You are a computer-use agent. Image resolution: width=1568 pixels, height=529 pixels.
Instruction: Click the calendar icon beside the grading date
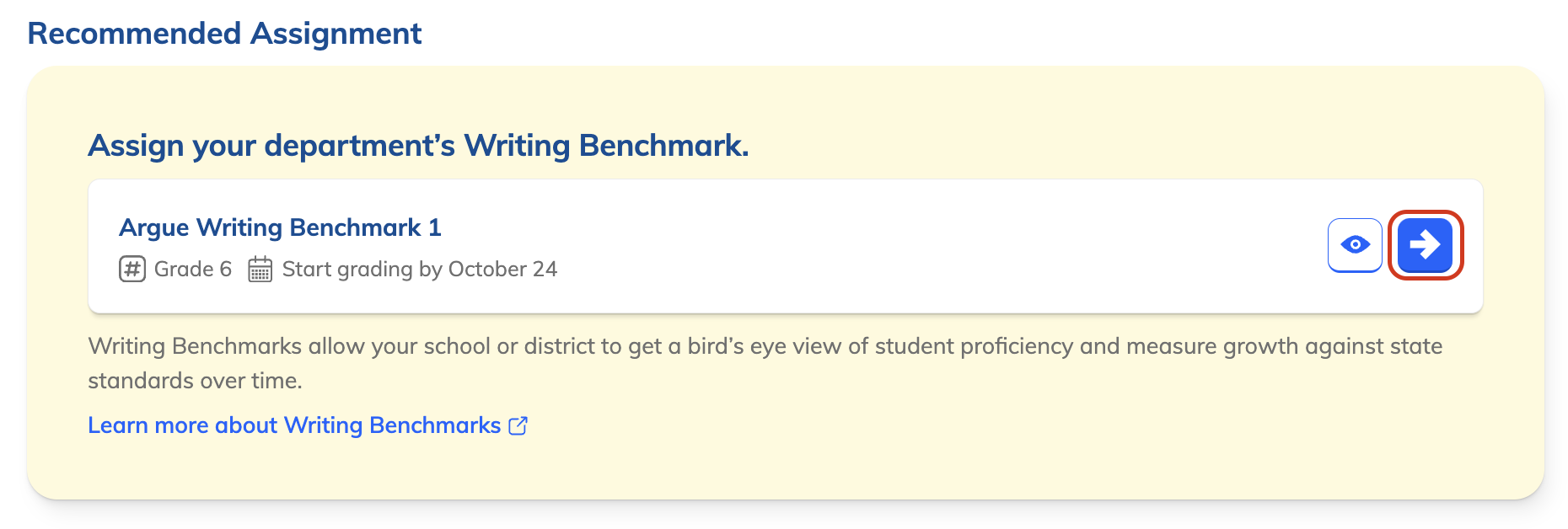pos(260,270)
